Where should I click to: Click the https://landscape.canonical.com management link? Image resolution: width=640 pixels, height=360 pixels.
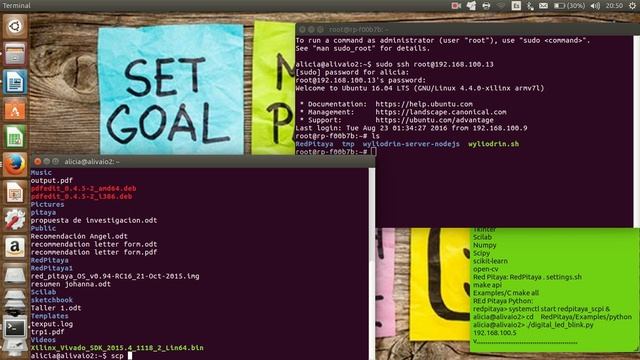tap(441, 112)
